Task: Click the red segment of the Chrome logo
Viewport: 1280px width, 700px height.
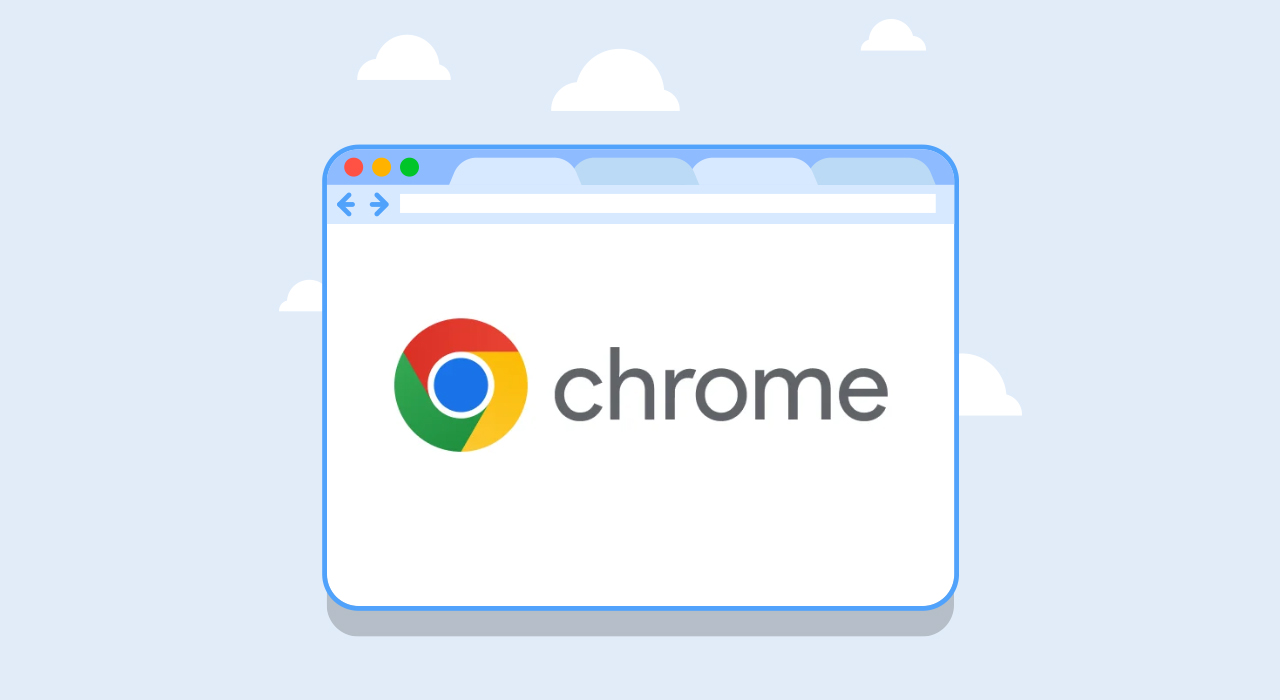Action: click(455, 338)
